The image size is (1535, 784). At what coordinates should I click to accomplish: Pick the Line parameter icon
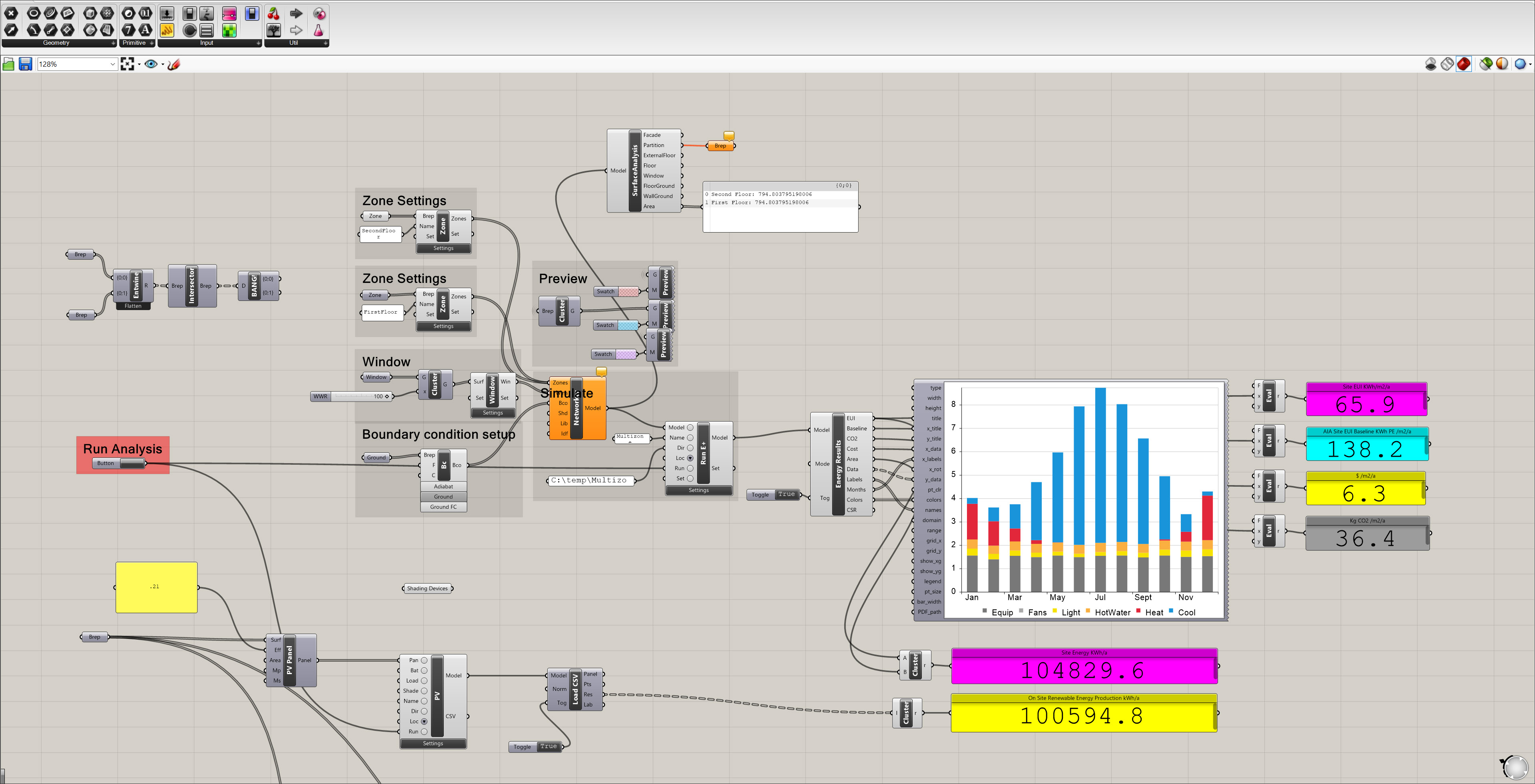pos(51,30)
